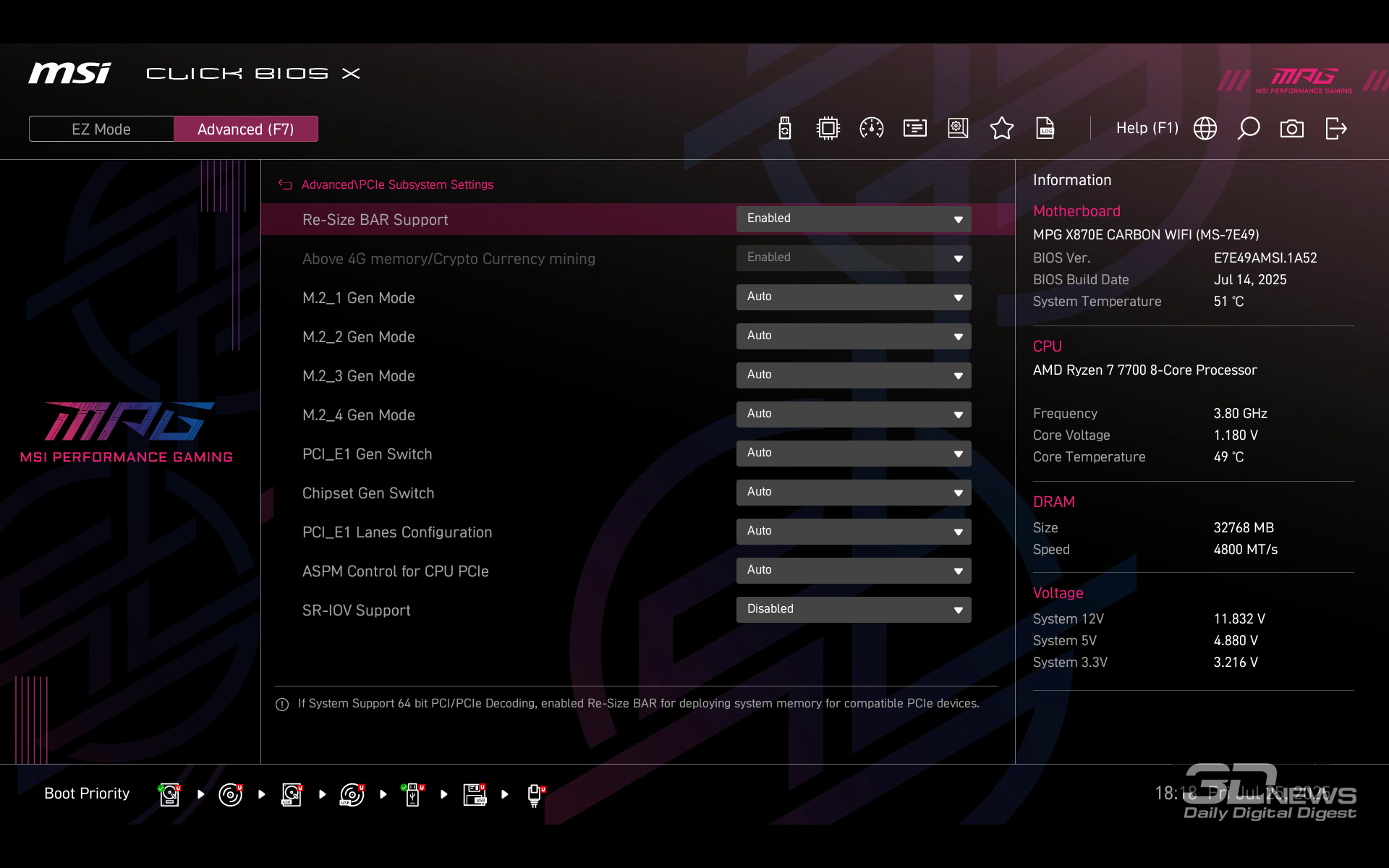1389x868 pixels.
Task: Click the AMD Ryzen 7 7700 processor name
Action: click(1144, 370)
